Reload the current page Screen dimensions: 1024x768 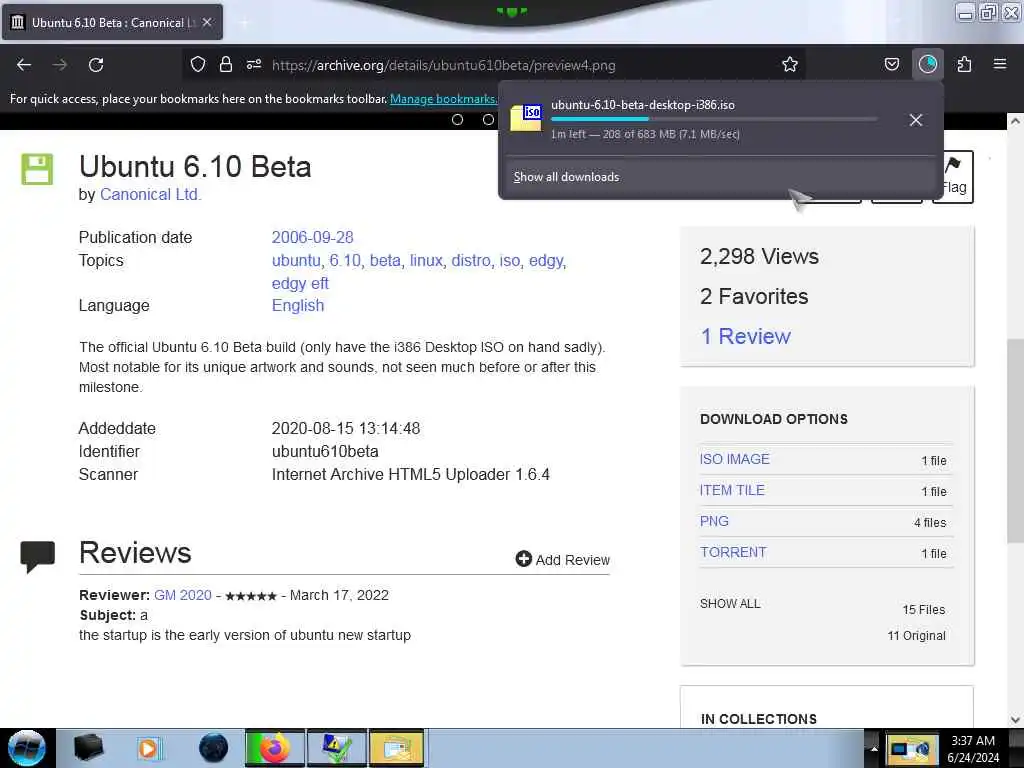(x=96, y=65)
